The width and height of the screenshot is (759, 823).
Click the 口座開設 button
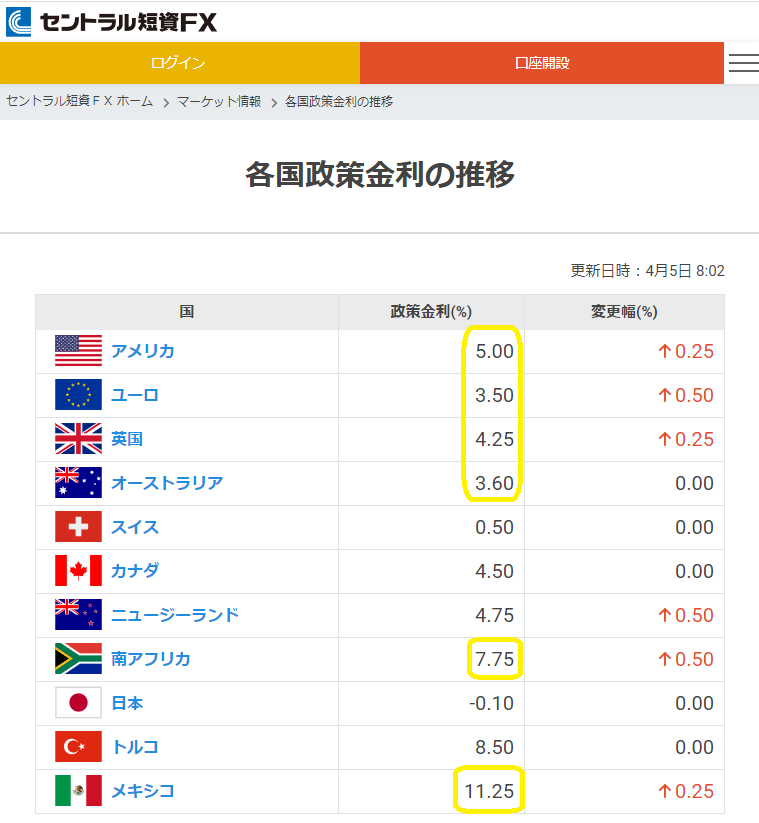click(x=542, y=63)
